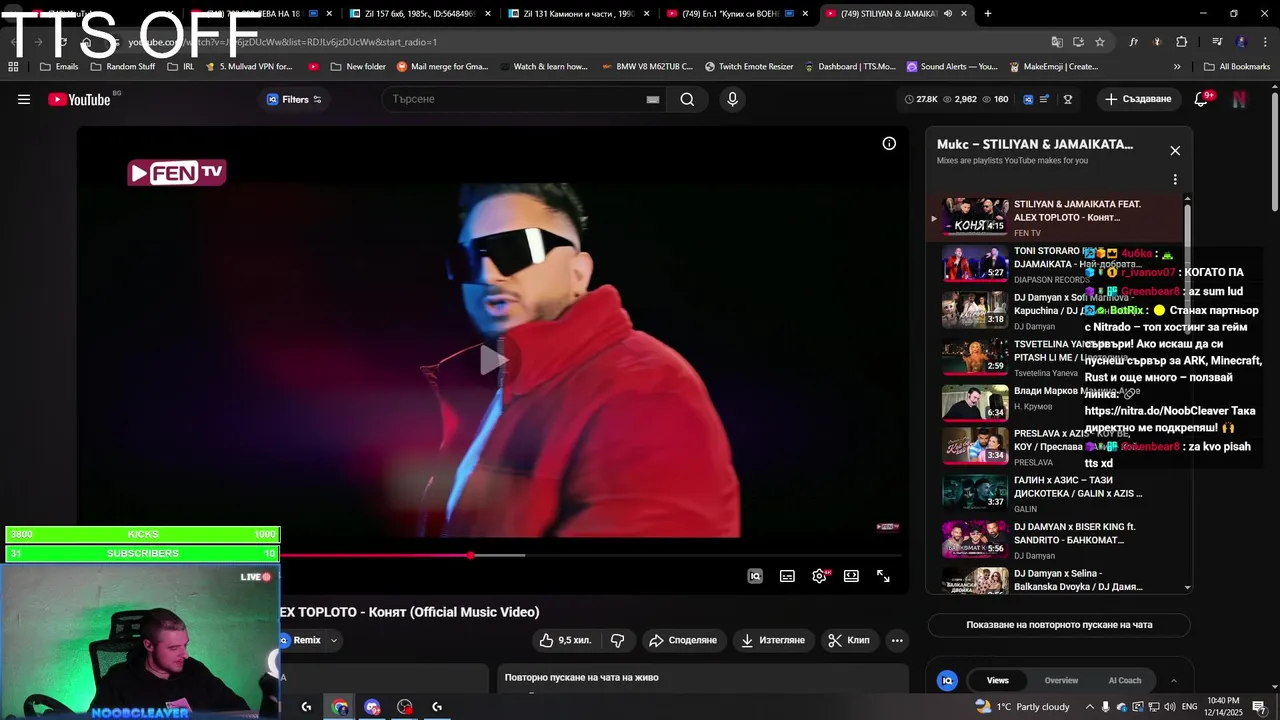Open a new browser tab

[x=988, y=14]
